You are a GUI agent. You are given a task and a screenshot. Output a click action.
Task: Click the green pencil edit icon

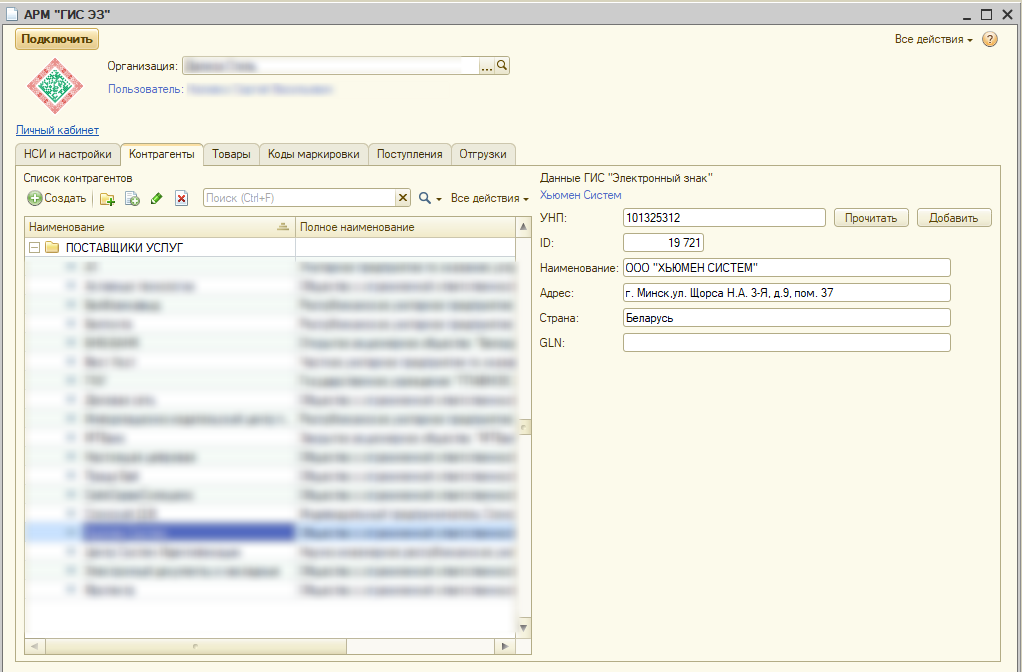pyautogui.click(x=157, y=199)
